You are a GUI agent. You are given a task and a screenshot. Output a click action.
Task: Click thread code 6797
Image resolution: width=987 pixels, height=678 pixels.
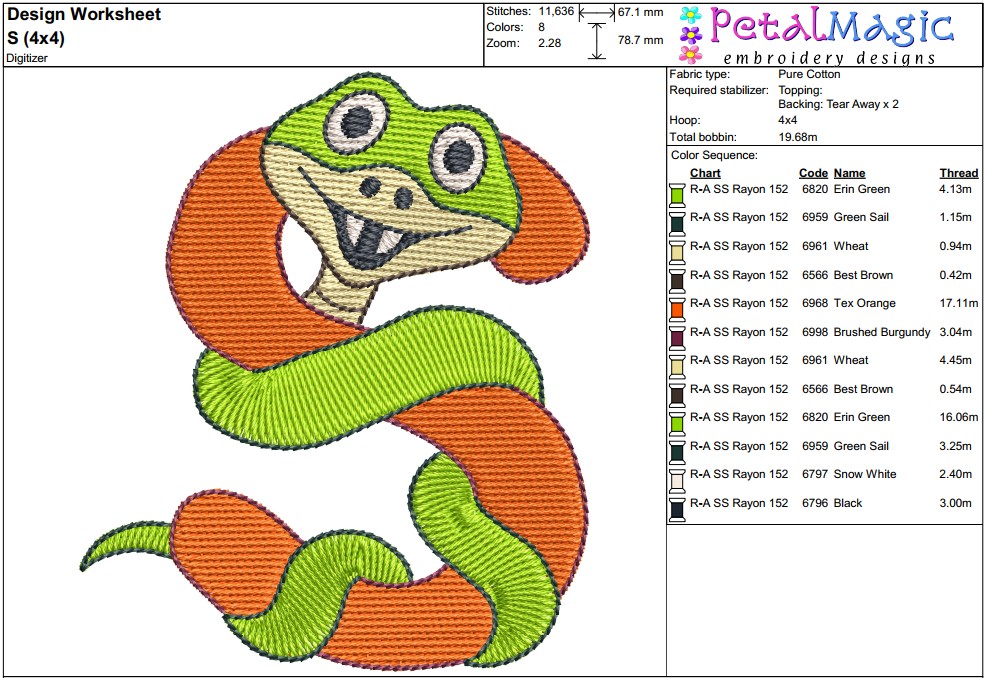815,474
